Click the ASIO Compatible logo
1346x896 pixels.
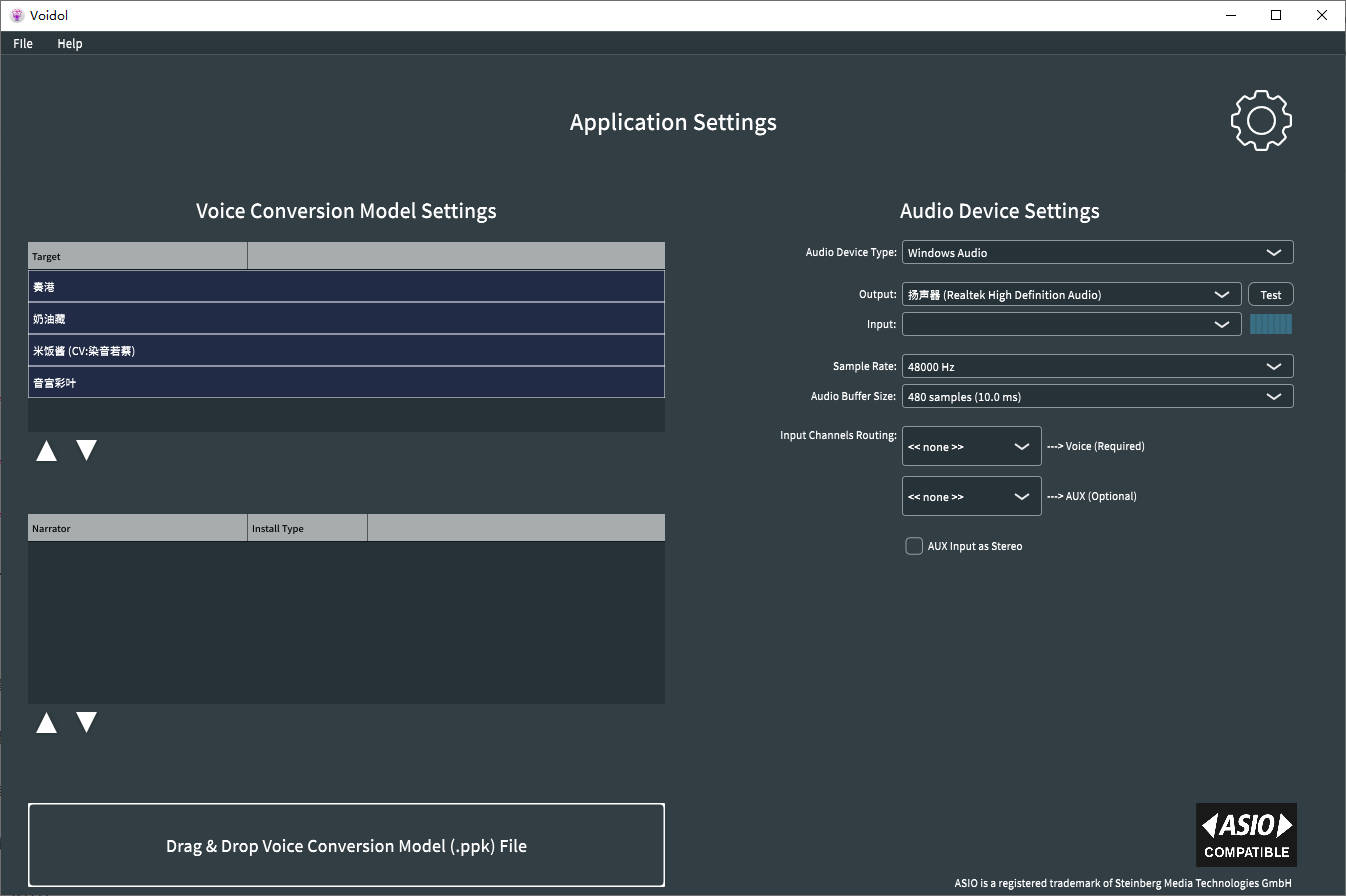pos(1246,835)
